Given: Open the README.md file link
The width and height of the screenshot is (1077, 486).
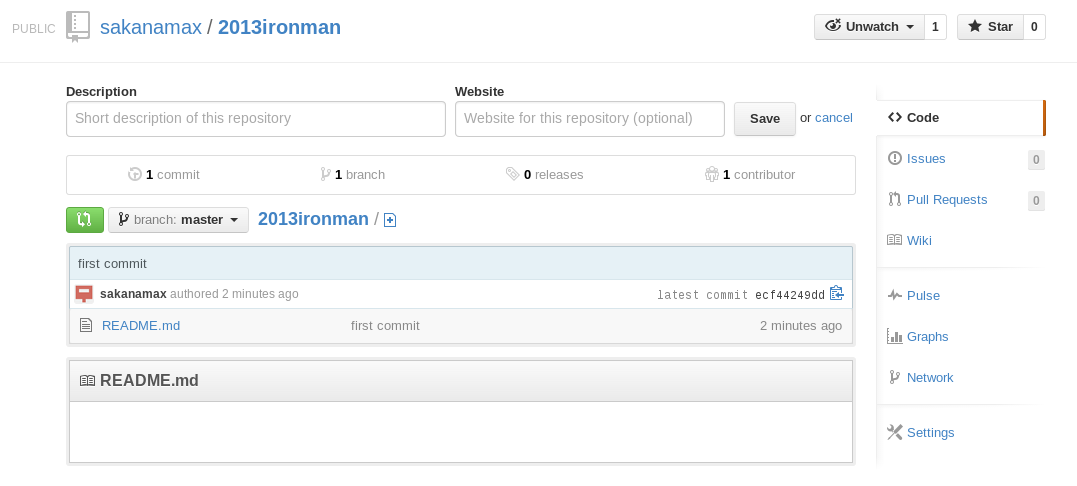Looking at the screenshot, I should (141, 325).
